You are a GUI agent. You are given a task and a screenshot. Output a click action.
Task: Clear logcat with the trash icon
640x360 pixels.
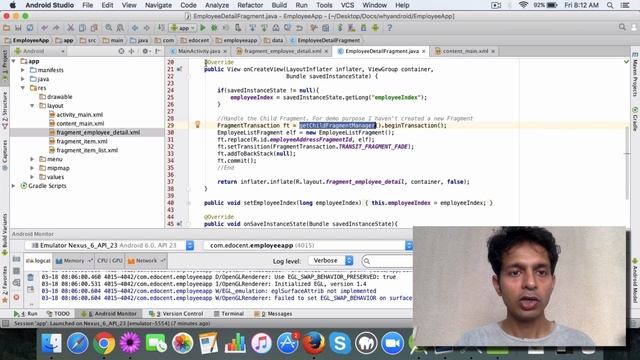[x=31, y=278]
